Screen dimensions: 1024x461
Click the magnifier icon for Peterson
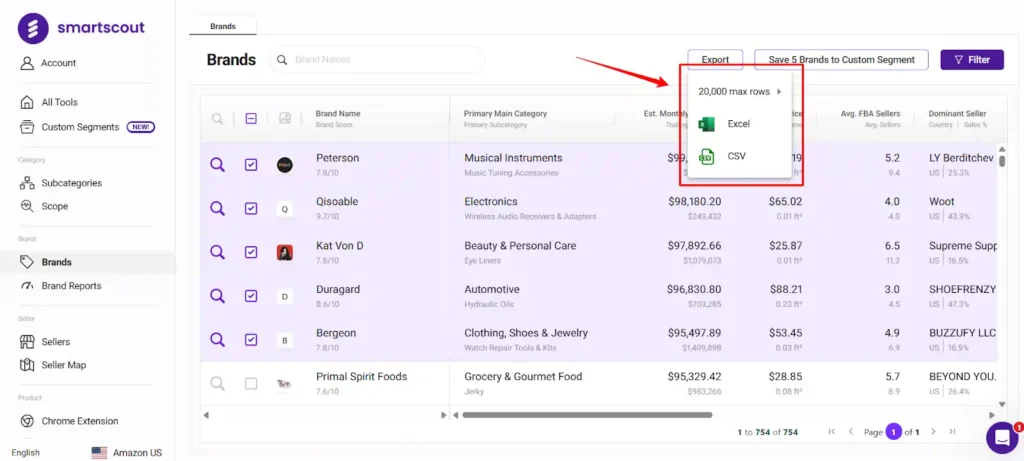pos(217,165)
